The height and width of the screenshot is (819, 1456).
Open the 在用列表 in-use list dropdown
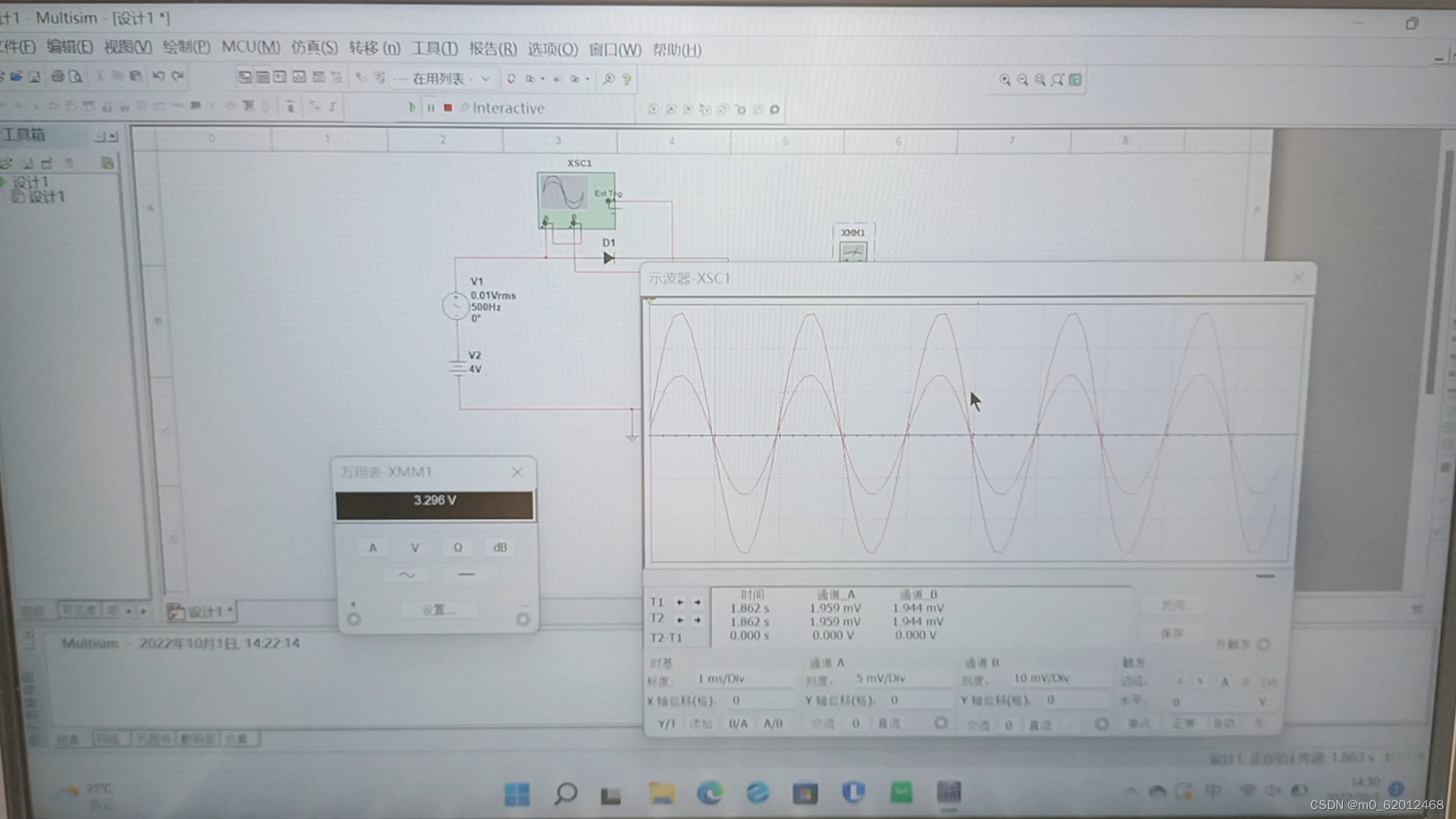(485, 79)
